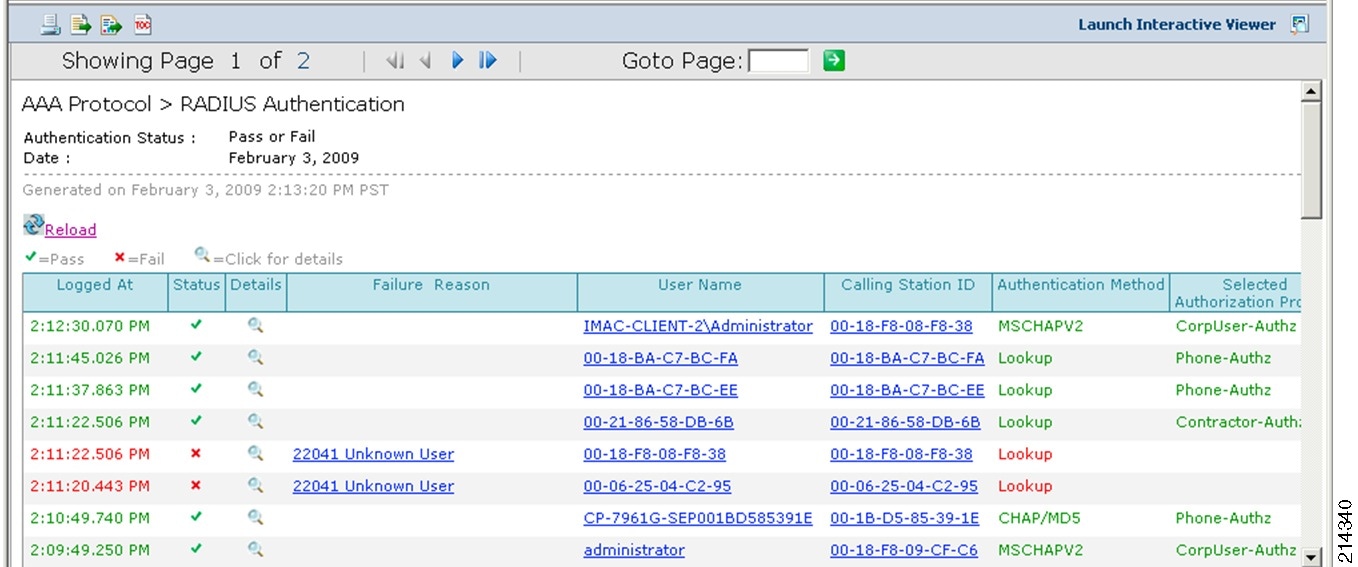Export the report data icon
This screenshot has width=1358, height=567.
(81, 25)
